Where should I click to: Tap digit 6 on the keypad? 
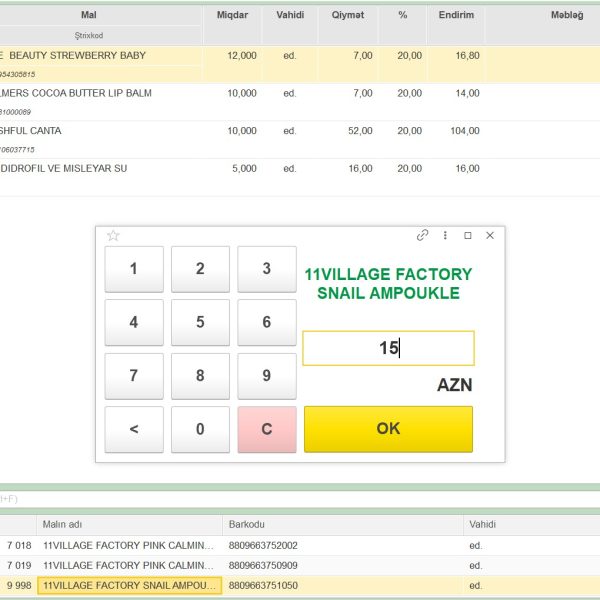tap(267, 322)
